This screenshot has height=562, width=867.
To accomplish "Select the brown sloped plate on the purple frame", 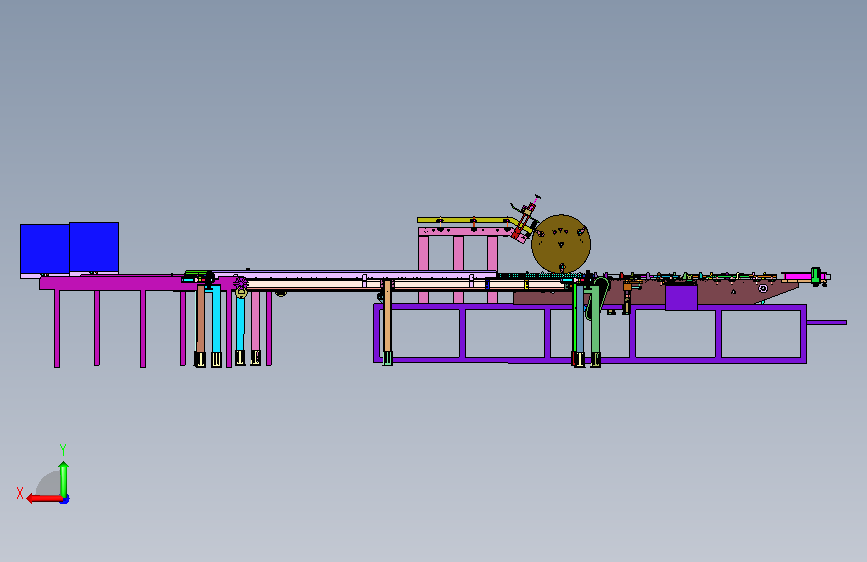I will pos(655,293).
